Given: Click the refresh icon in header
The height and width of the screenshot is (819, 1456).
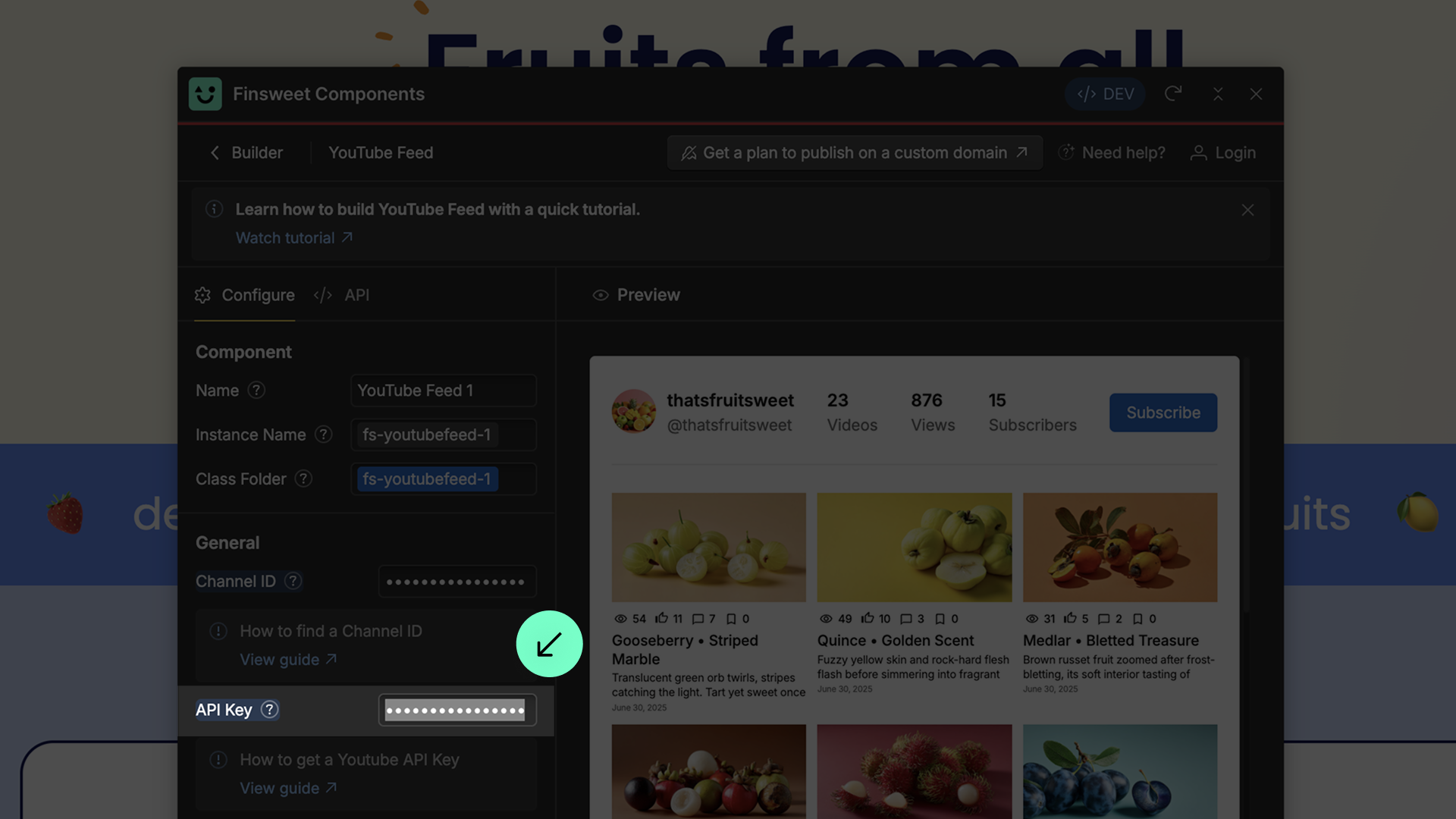Looking at the screenshot, I should click(x=1173, y=93).
